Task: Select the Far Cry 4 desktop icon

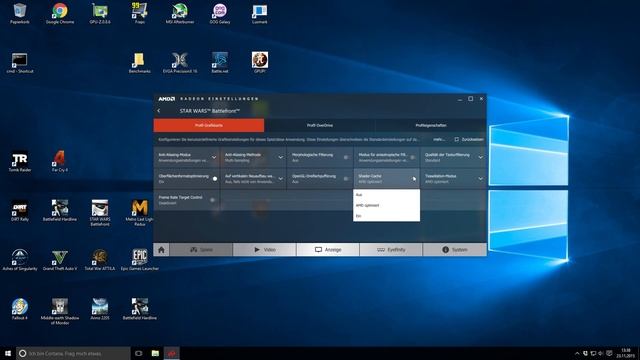Action: 60,162
